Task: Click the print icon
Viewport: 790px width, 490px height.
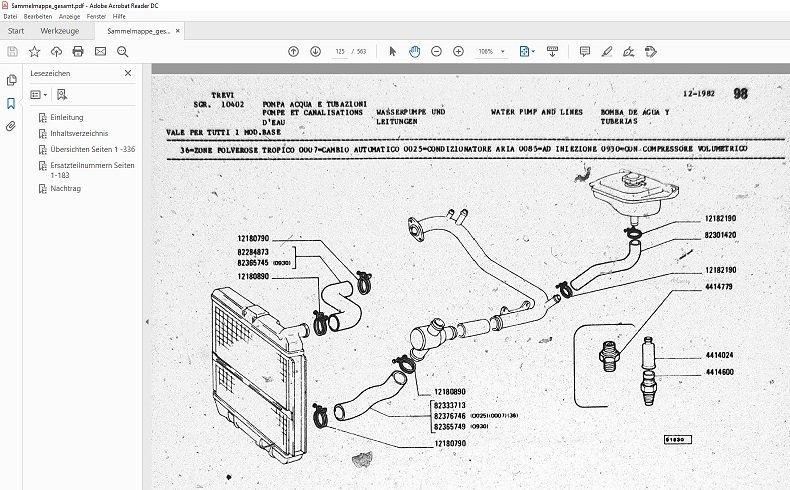Action: pos(79,51)
